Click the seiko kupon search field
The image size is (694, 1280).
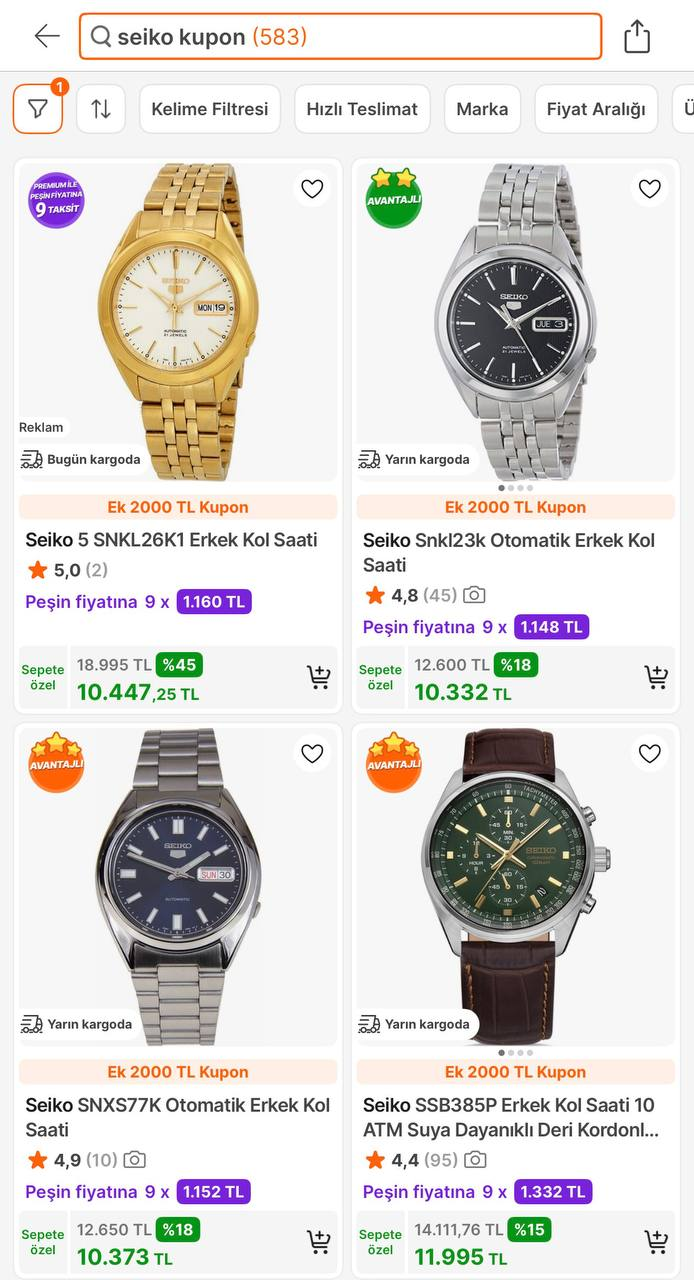coord(340,37)
